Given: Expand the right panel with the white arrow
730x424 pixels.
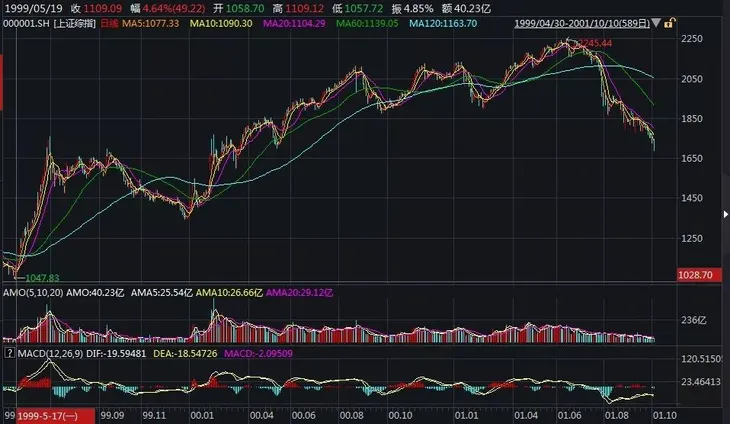Looking at the screenshot, I should [x=725, y=212].
